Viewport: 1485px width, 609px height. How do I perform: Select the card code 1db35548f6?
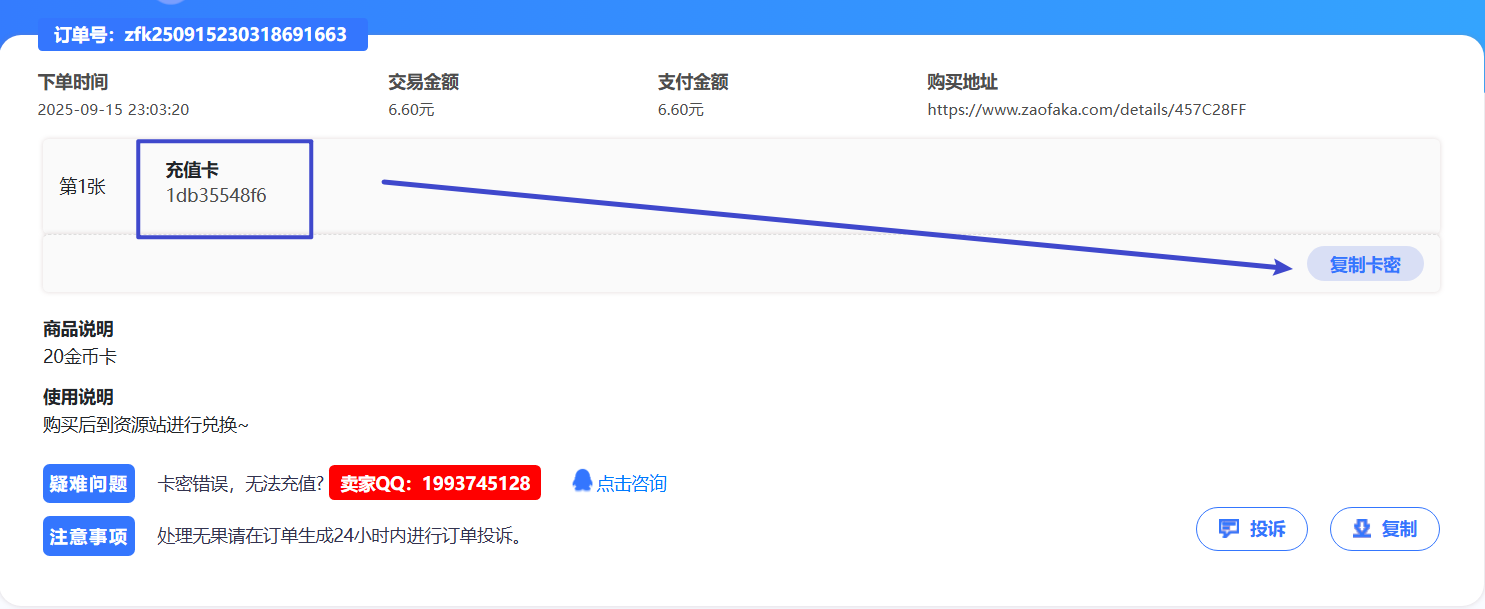pos(216,196)
